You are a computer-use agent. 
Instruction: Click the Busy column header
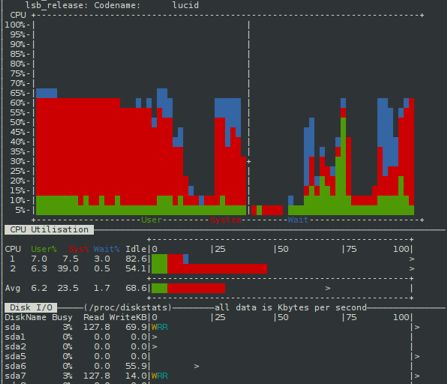62,317
